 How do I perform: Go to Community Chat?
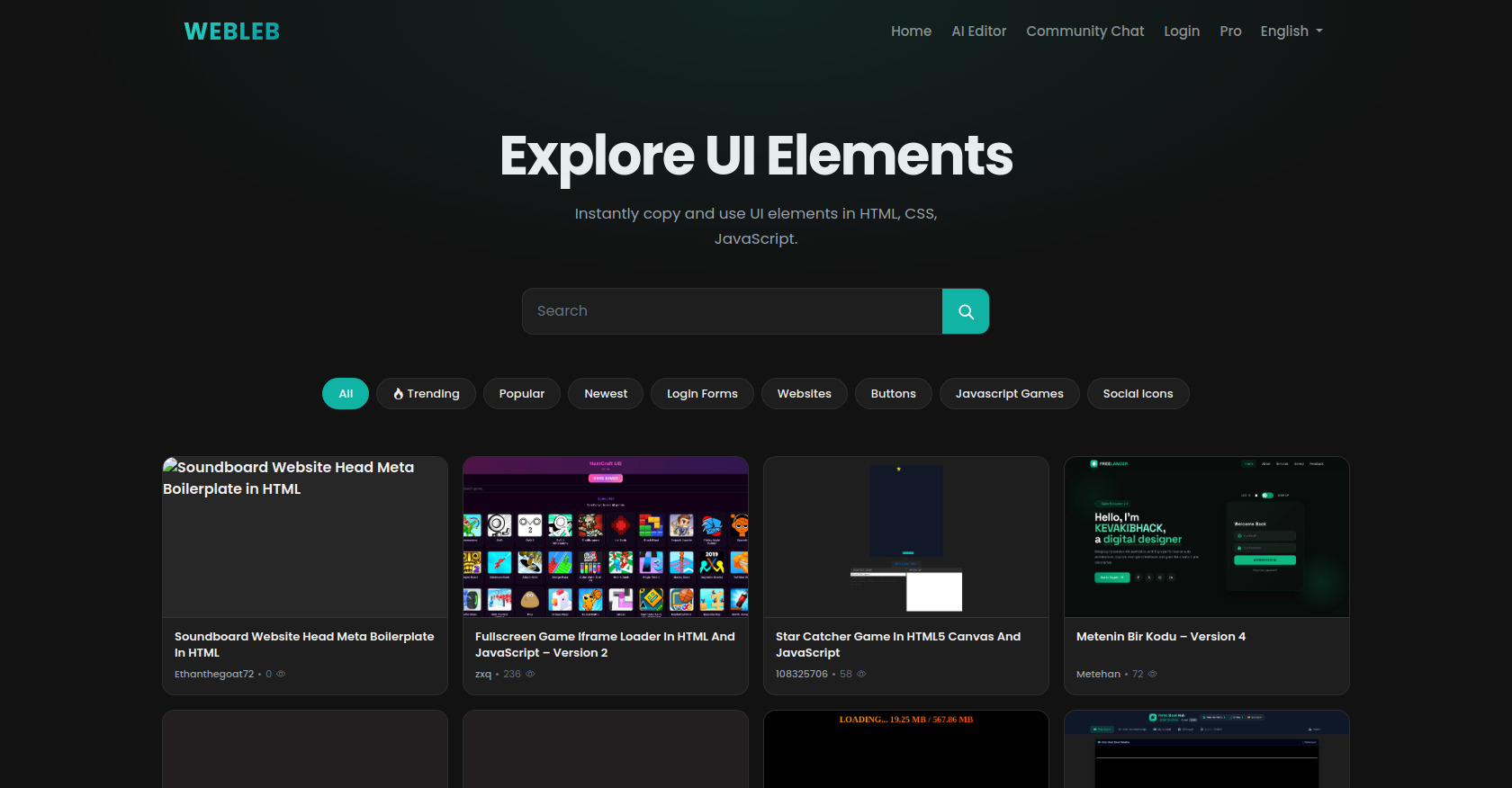click(x=1085, y=31)
